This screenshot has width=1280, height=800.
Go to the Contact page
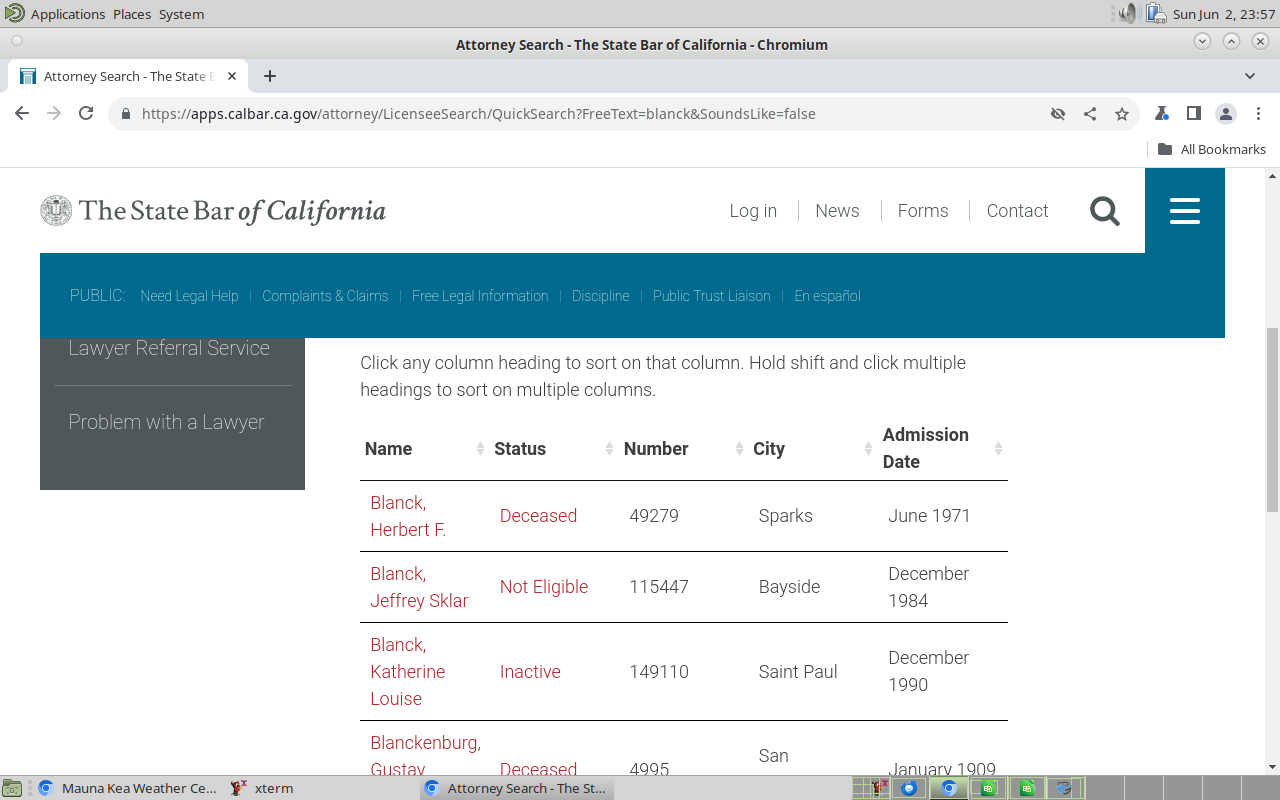tap(1018, 211)
